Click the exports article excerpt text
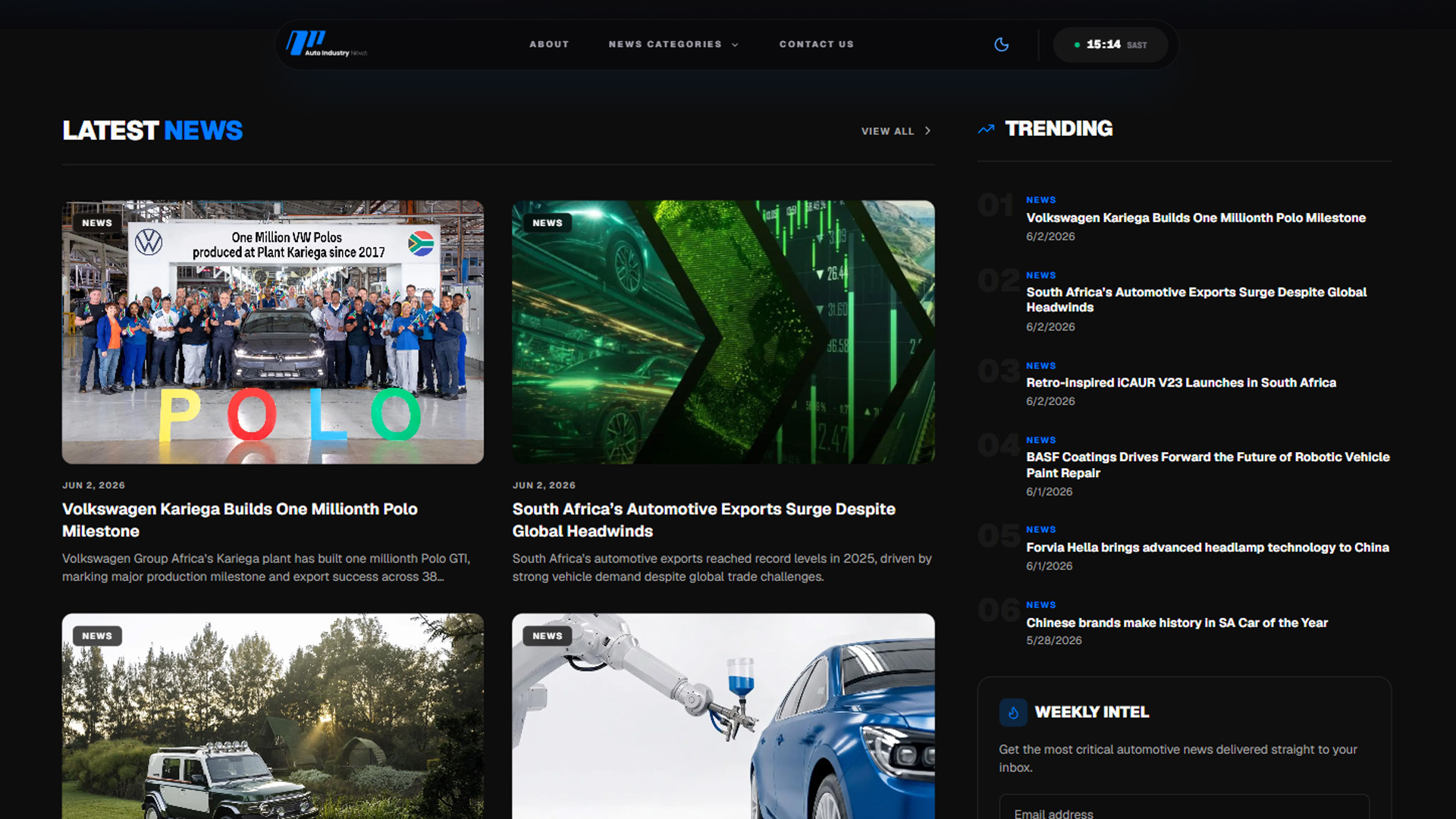Viewport: 1456px width, 819px height. pyautogui.click(x=722, y=568)
